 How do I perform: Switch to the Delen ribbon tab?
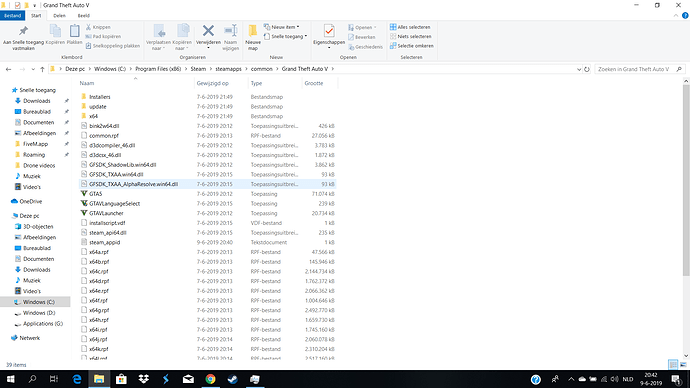click(59, 15)
